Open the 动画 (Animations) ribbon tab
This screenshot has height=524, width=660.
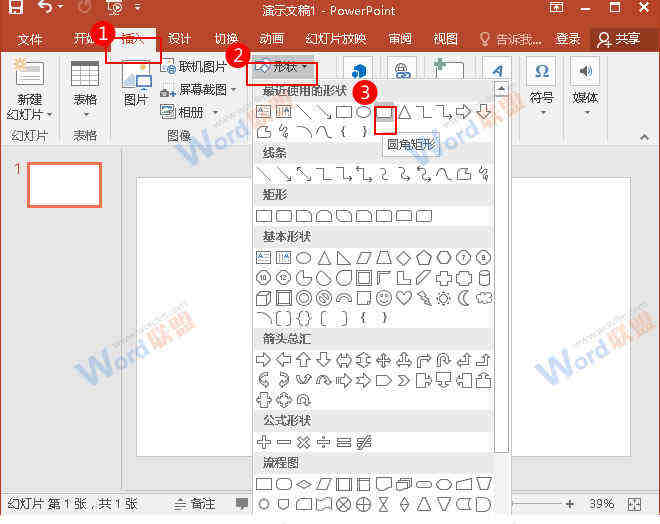271,39
